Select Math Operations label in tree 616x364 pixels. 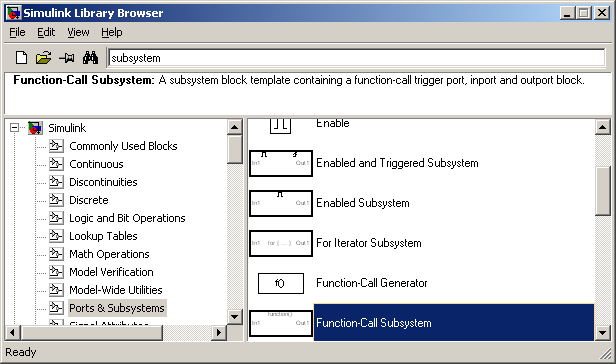[x=109, y=254]
